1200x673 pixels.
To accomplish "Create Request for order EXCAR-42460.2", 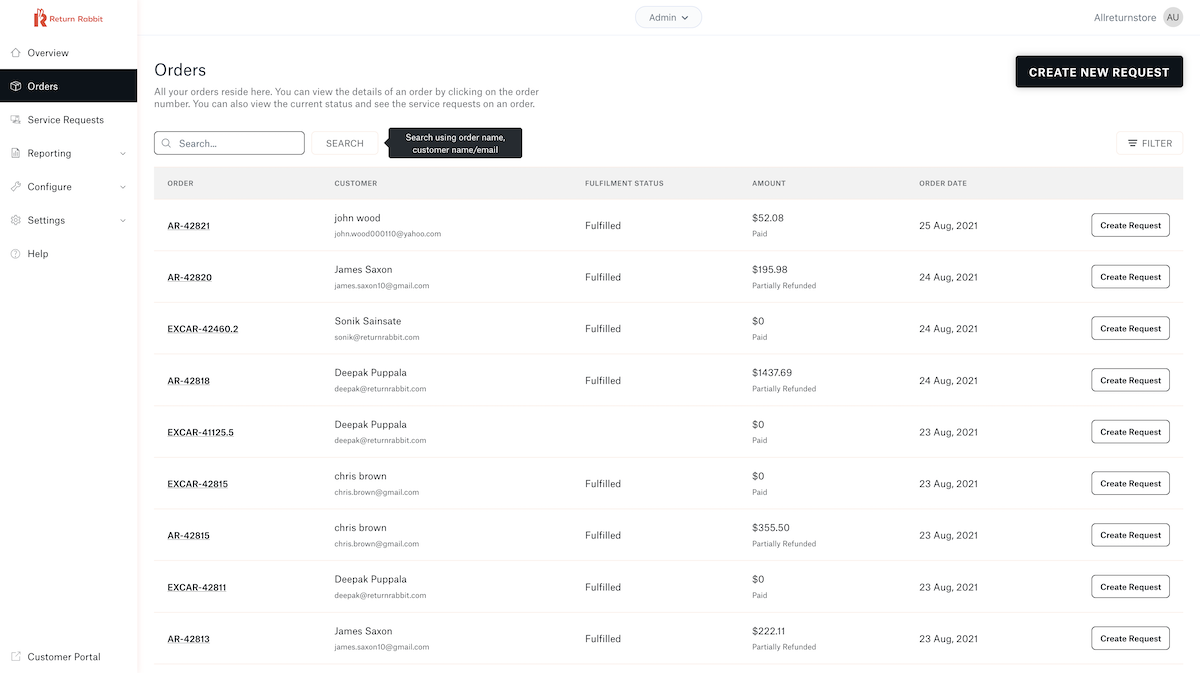I will click(x=1130, y=328).
